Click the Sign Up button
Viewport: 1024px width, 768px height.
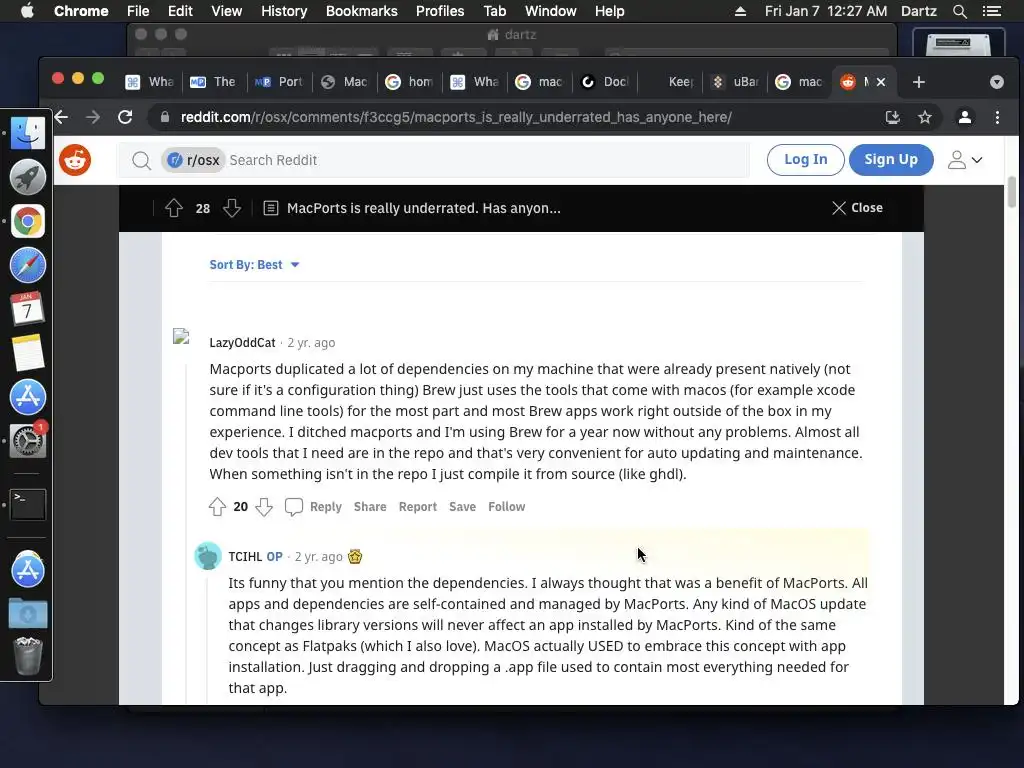(891, 159)
